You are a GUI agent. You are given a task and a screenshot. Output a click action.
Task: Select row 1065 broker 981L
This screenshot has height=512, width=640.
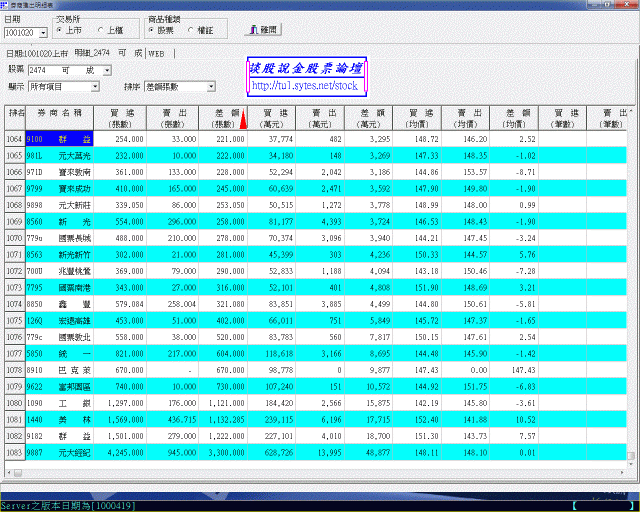[x=60, y=156]
